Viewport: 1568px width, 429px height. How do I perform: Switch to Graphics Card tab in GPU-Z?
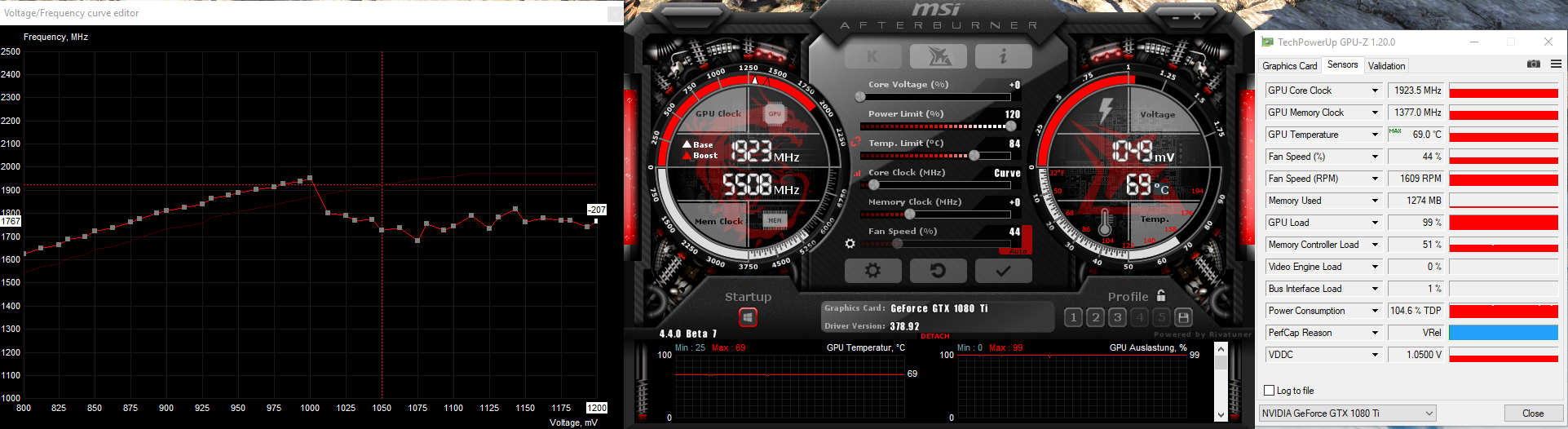(x=1289, y=66)
